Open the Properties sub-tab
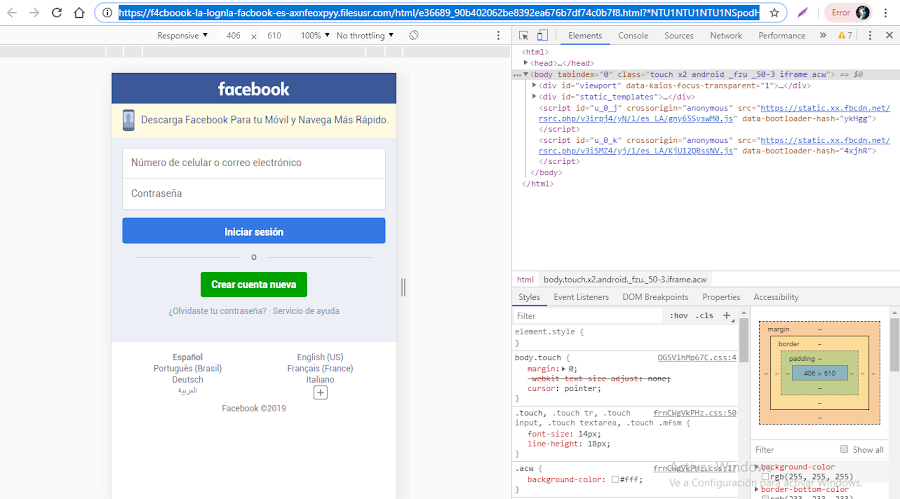This screenshot has width=900, height=499. click(x=721, y=297)
